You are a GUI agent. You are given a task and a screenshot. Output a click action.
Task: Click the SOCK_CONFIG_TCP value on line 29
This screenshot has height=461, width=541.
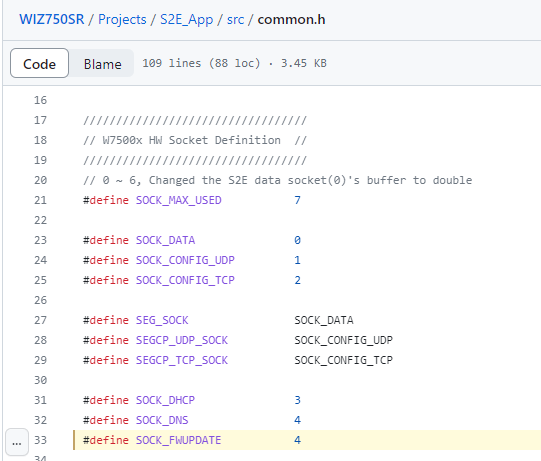pyautogui.click(x=343, y=361)
